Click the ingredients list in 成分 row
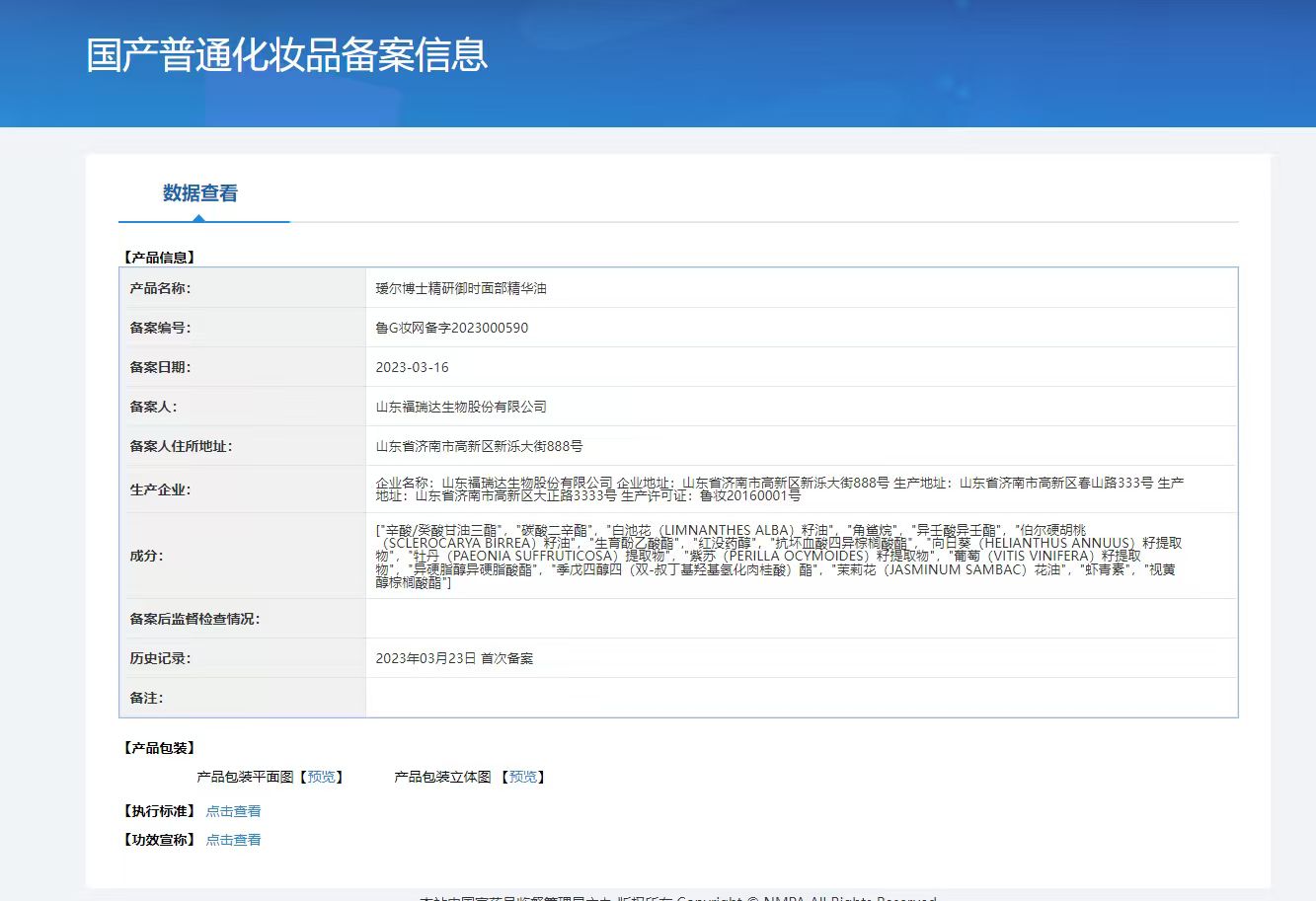Image resolution: width=1316 pixels, height=901 pixels. [778, 557]
